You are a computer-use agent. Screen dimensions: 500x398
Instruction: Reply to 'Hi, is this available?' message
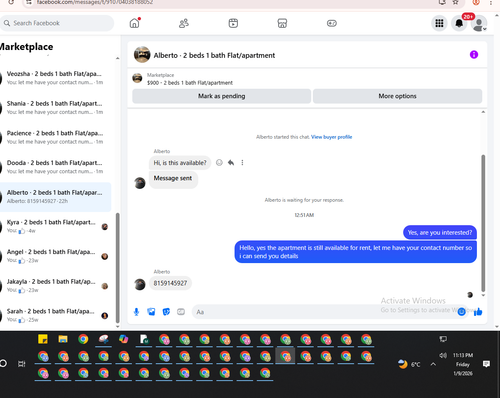[231, 163]
